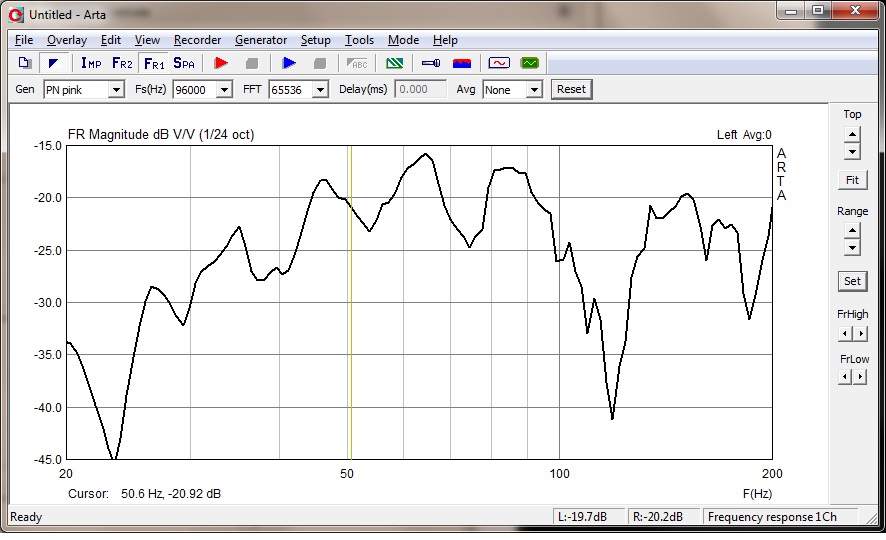Image resolution: width=886 pixels, height=540 pixels.
Task: Click the ABC text annotation icon
Action: (357, 63)
